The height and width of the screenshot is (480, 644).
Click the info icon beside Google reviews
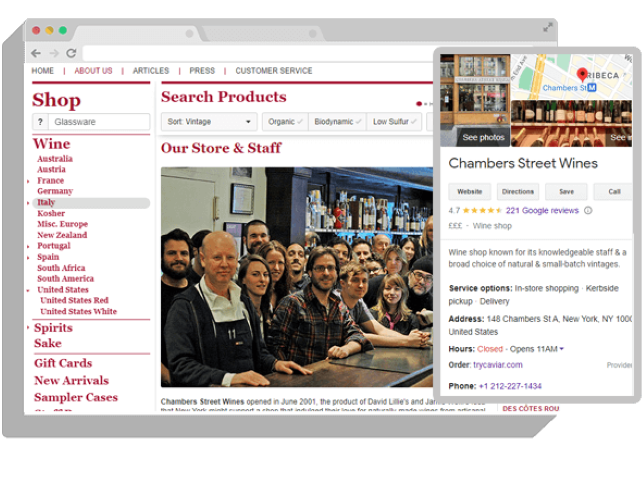pyautogui.click(x=588, y=211)
